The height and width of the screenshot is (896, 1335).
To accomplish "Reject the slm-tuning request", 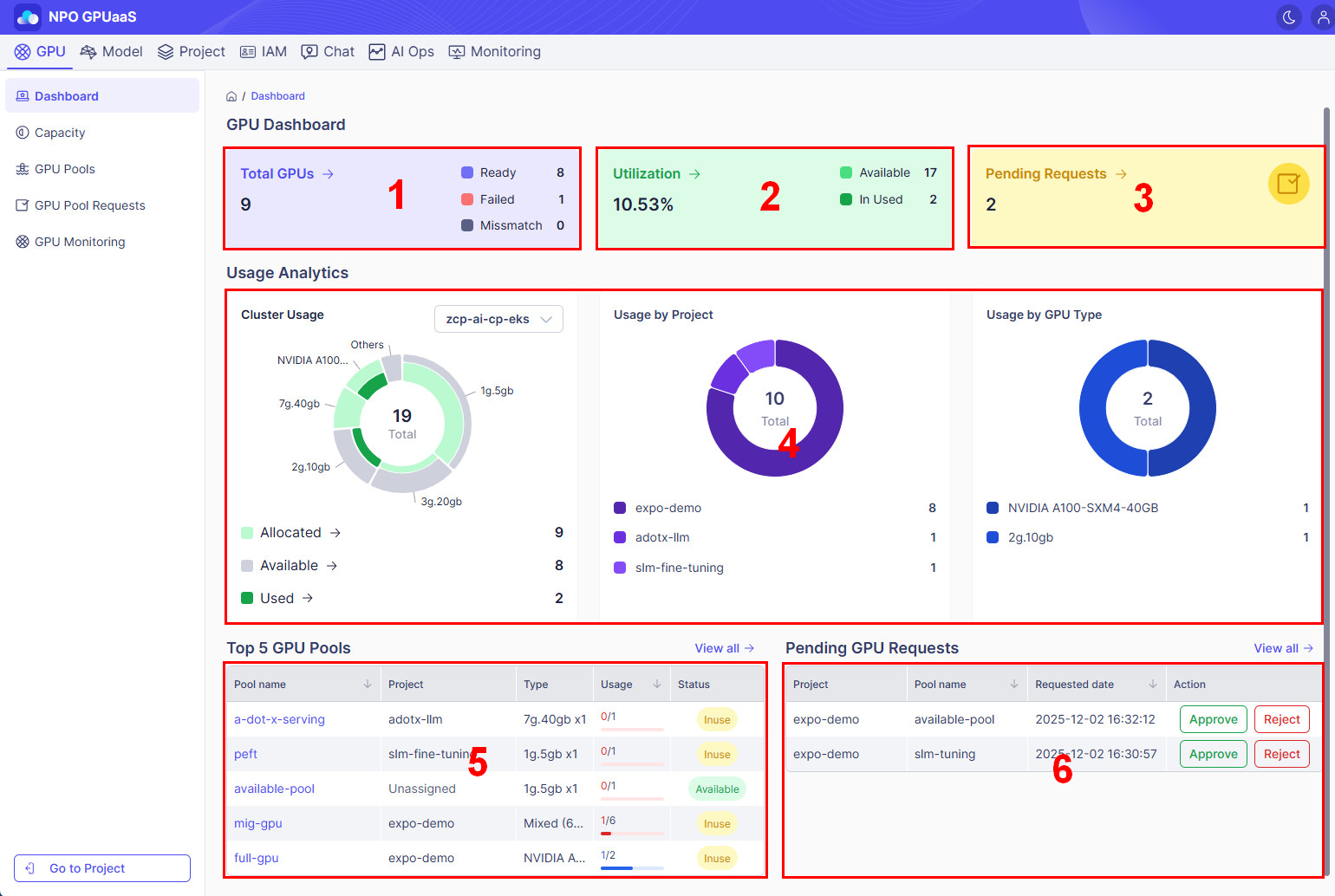I will pyautogui.click(x=1281, y=754).
